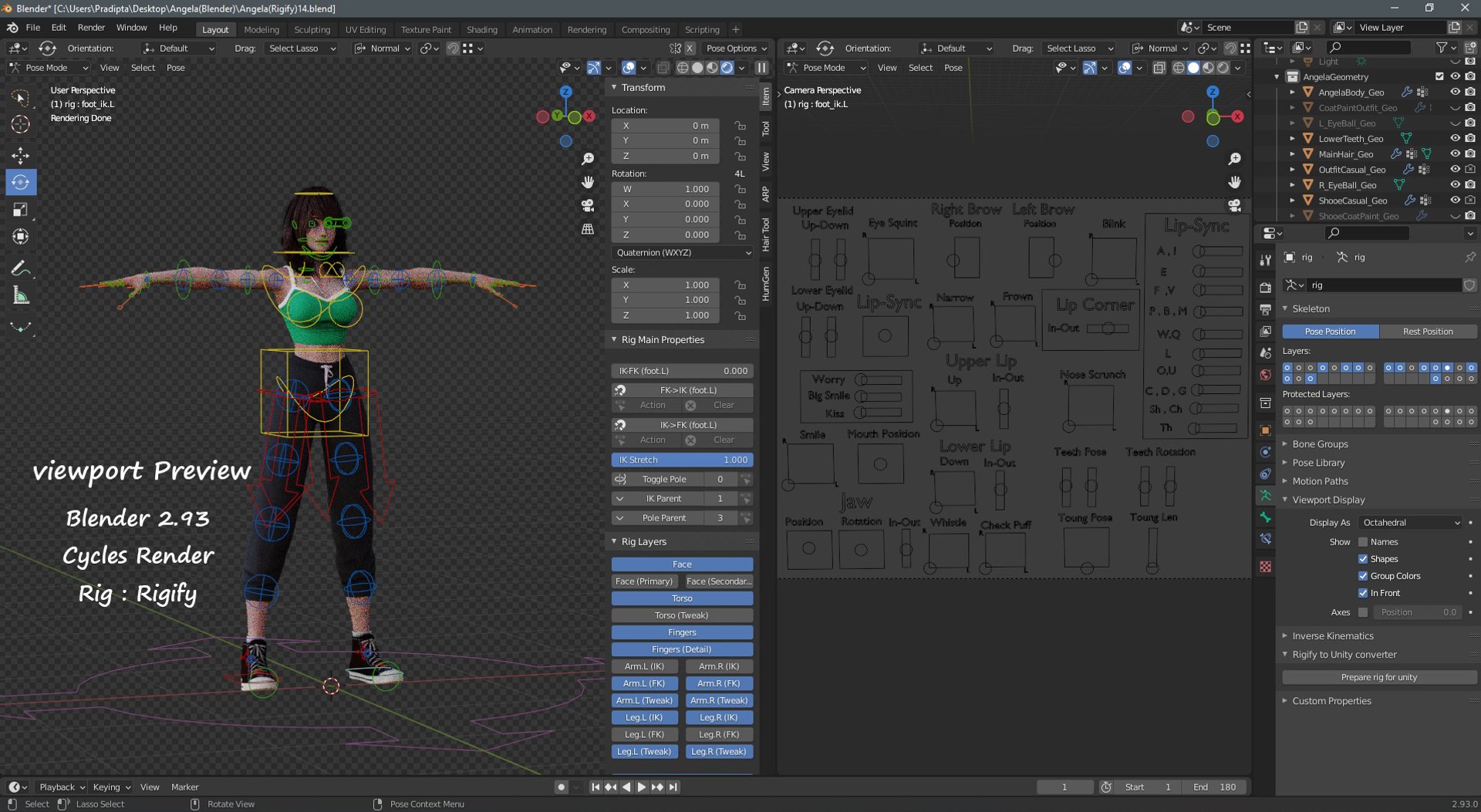Exclude the AngelaGeometry collection checkbox
Image resolution: width=1481 pixels, height=812 pixels.
coord(1439,76)
